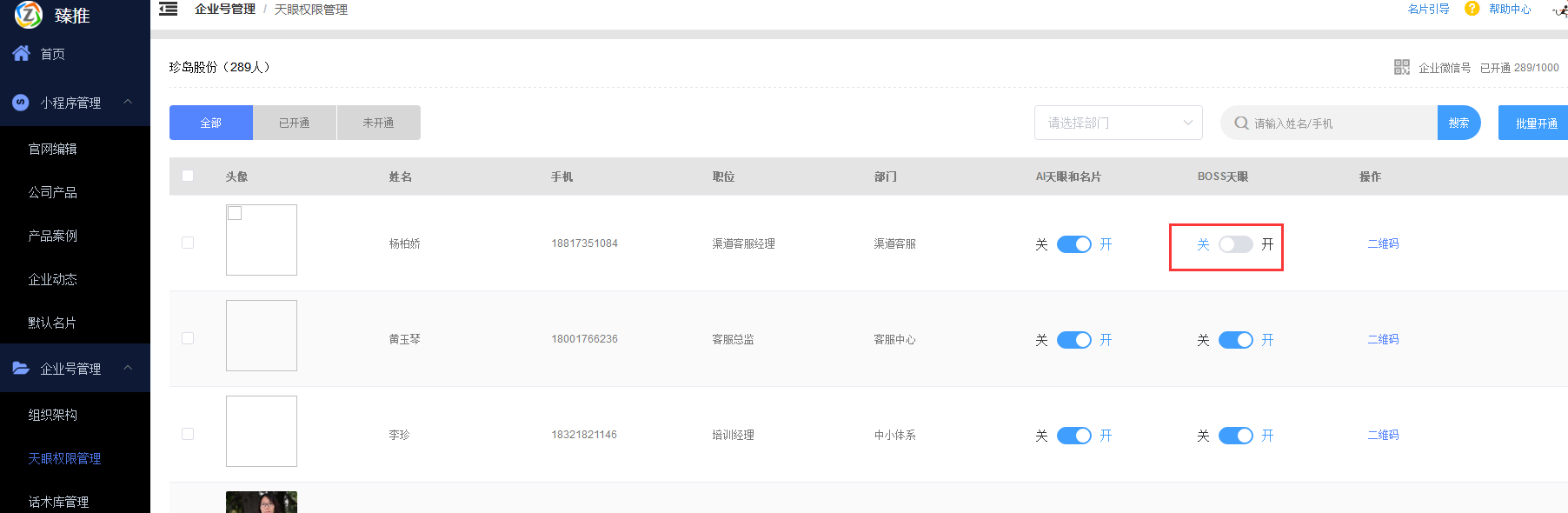Disable AI天眼和名片 toggle for 黄玉琴
1568x513 pixels.
[1073, 340]
